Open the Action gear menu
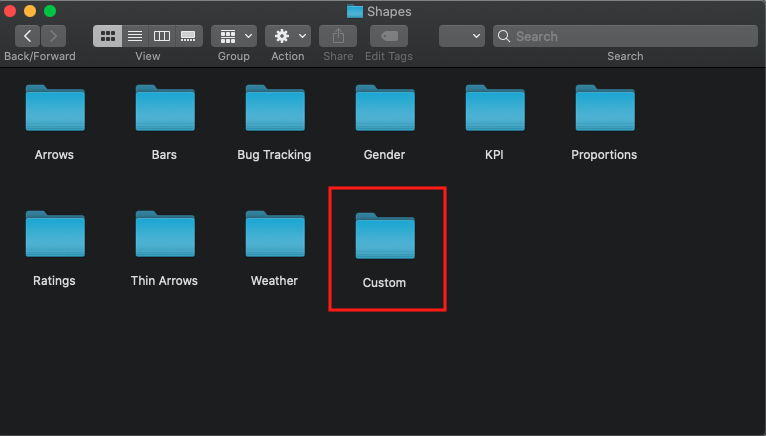The width and height of the screenshot is (766, 436). click(287, 36)
